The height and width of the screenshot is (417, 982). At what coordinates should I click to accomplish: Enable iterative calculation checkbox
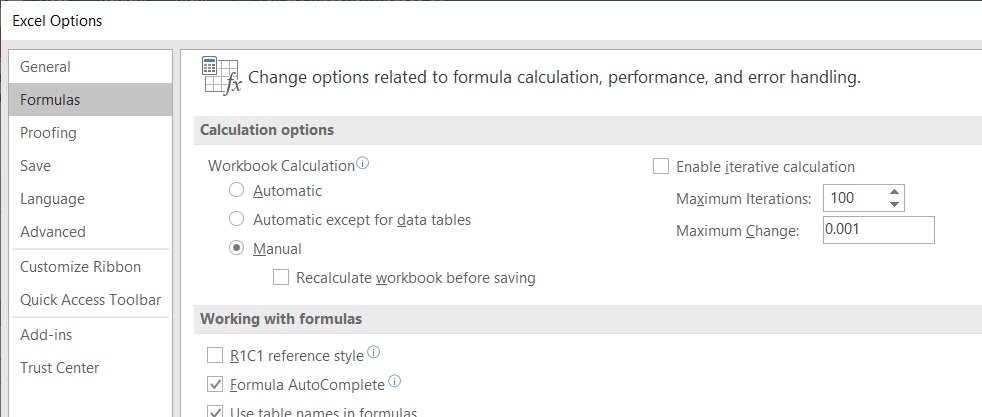click(x=661, y=167)
